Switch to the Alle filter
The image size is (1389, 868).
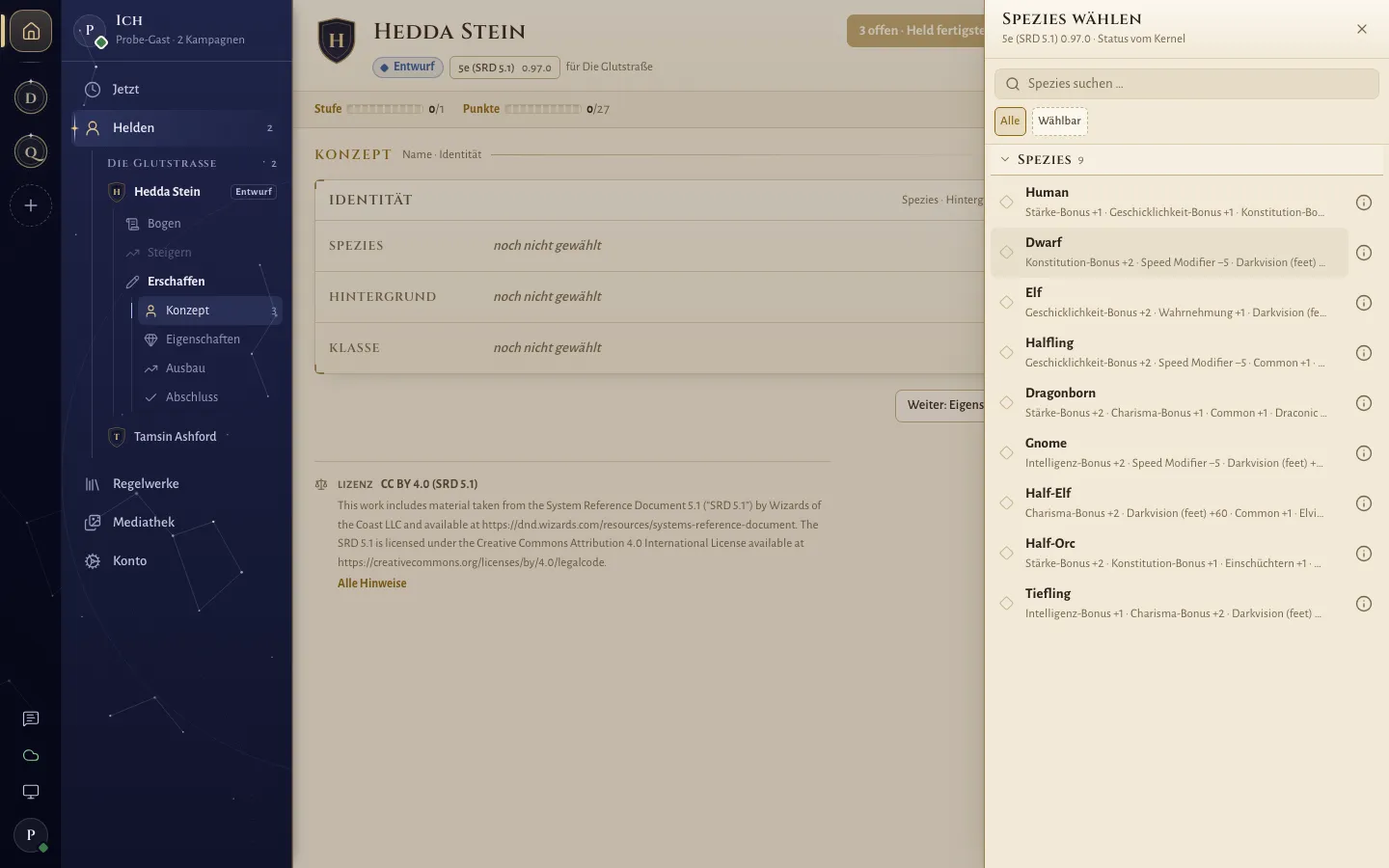pyautogui.click(x=1010, y=122)
